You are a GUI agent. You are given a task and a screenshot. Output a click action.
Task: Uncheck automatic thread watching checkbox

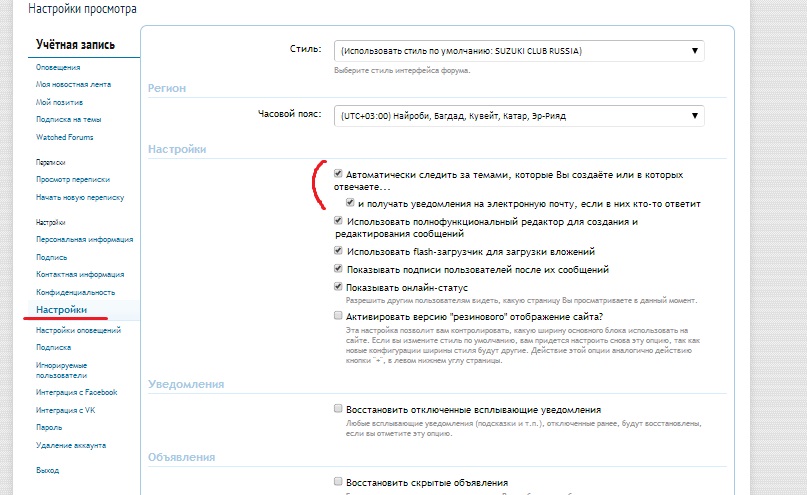click(x=339, y=173)
